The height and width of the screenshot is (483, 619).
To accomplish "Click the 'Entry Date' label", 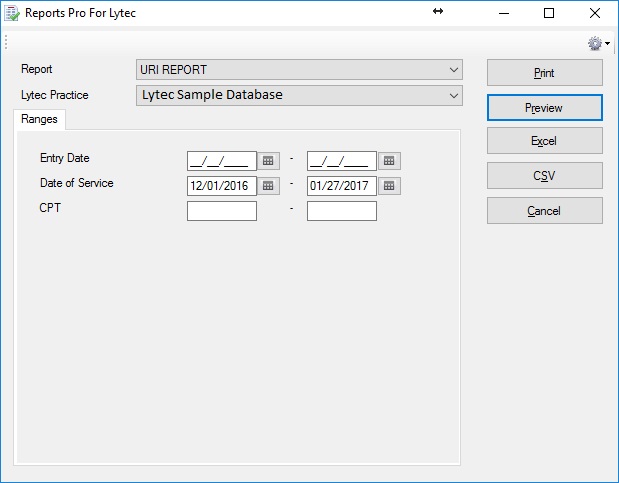I will click(65, 158).
